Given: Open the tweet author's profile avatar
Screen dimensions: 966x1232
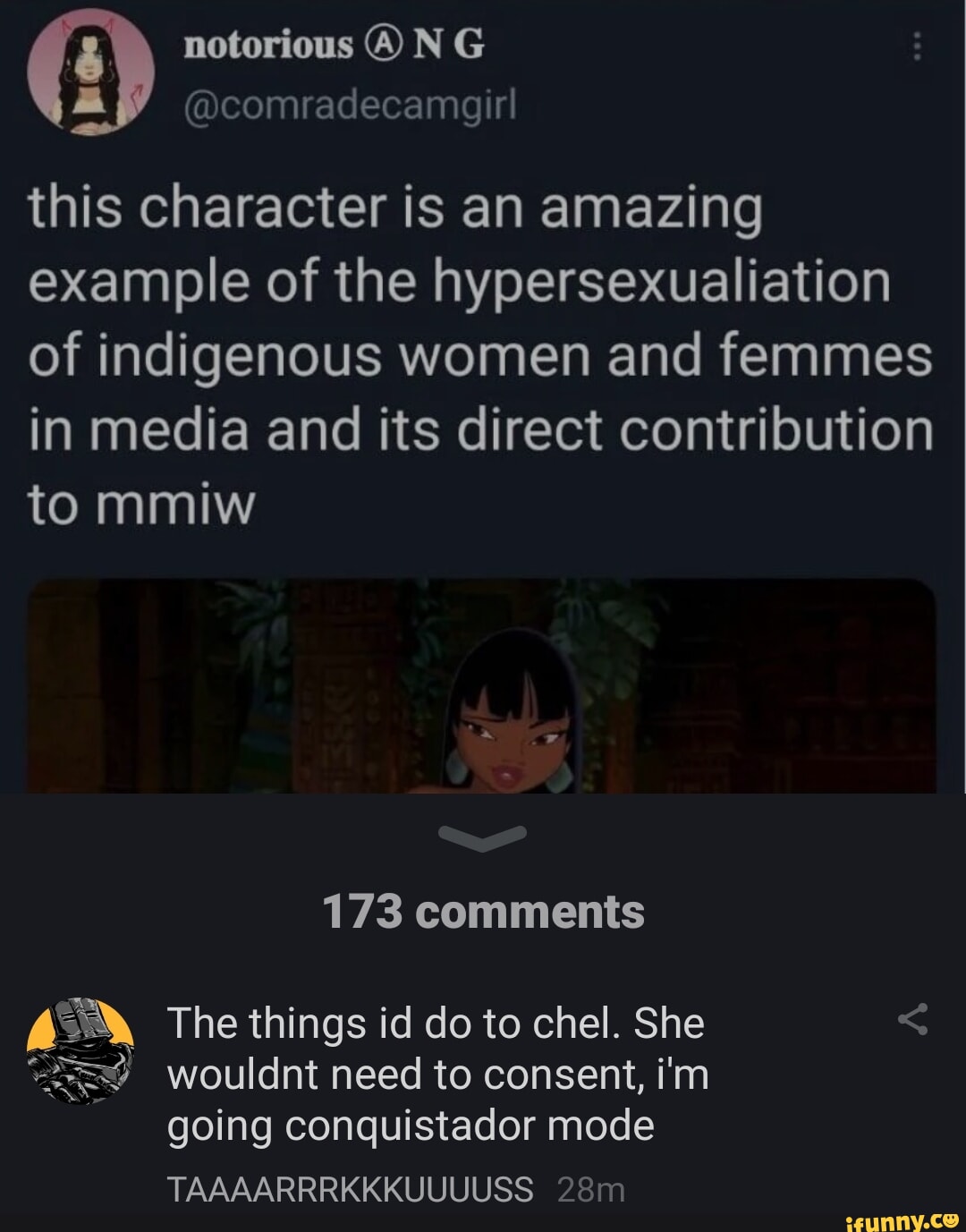Looking at the screenshot, I should (x=90, y=73).
